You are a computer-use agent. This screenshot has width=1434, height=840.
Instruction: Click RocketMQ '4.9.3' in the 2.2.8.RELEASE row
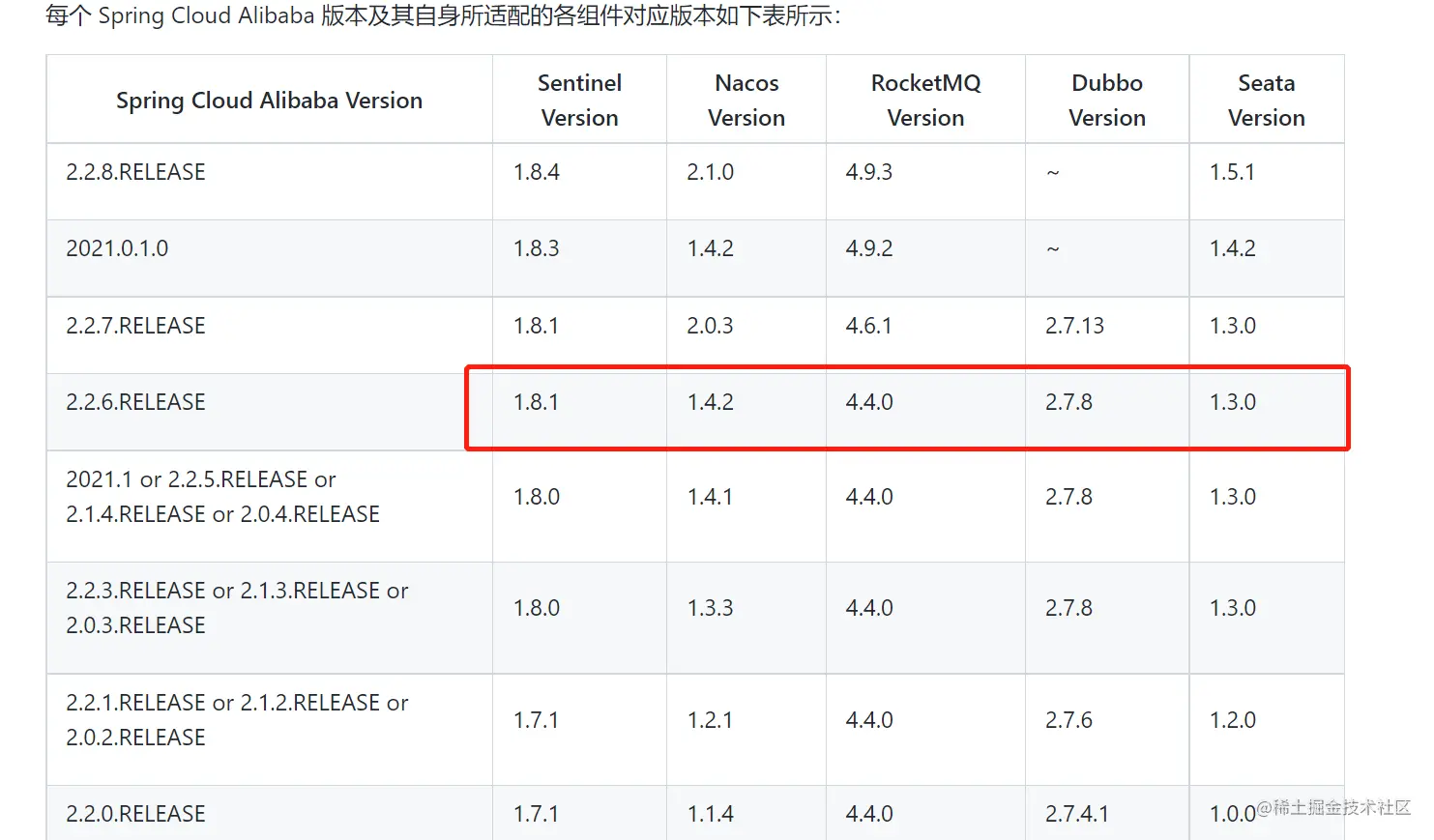(869, 172)
